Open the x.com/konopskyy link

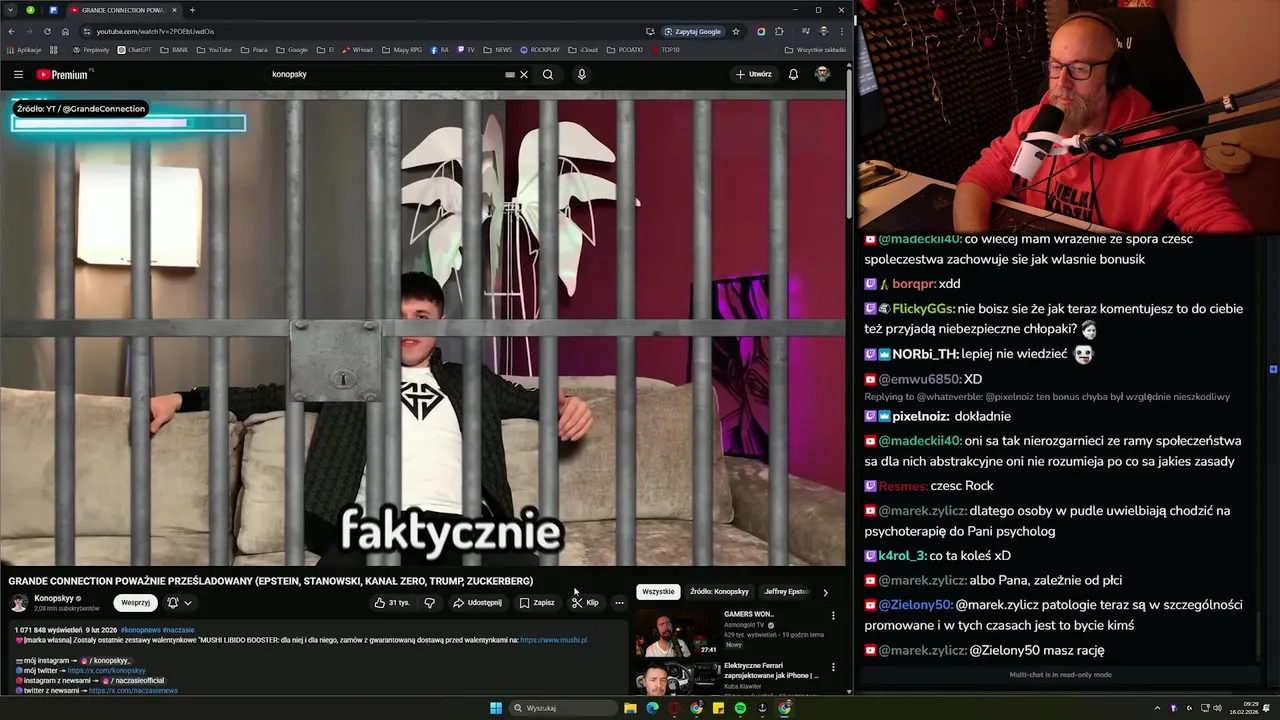[x=106, y=670]
